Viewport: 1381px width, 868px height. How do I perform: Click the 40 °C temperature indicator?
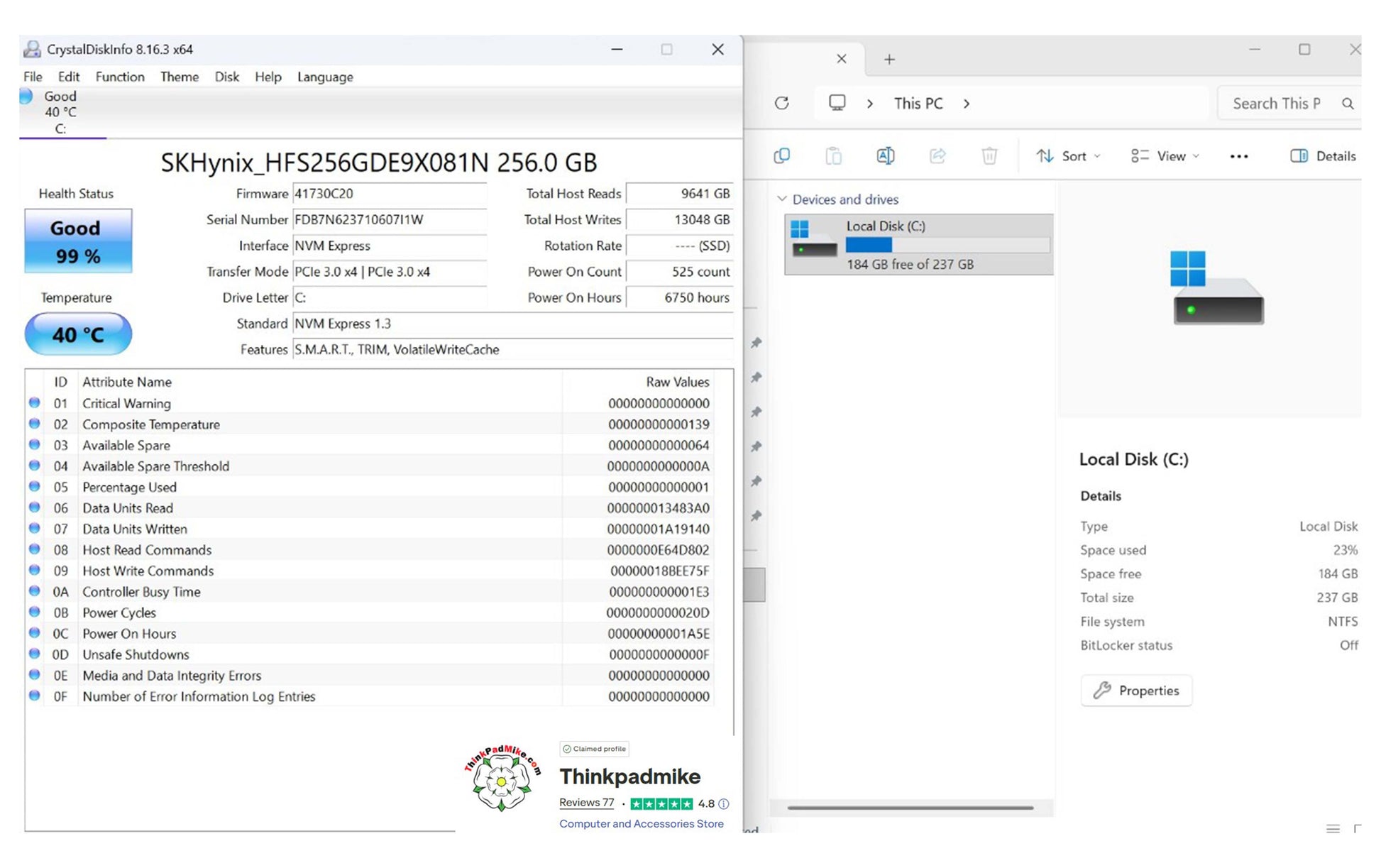click(x=78, y=334)
